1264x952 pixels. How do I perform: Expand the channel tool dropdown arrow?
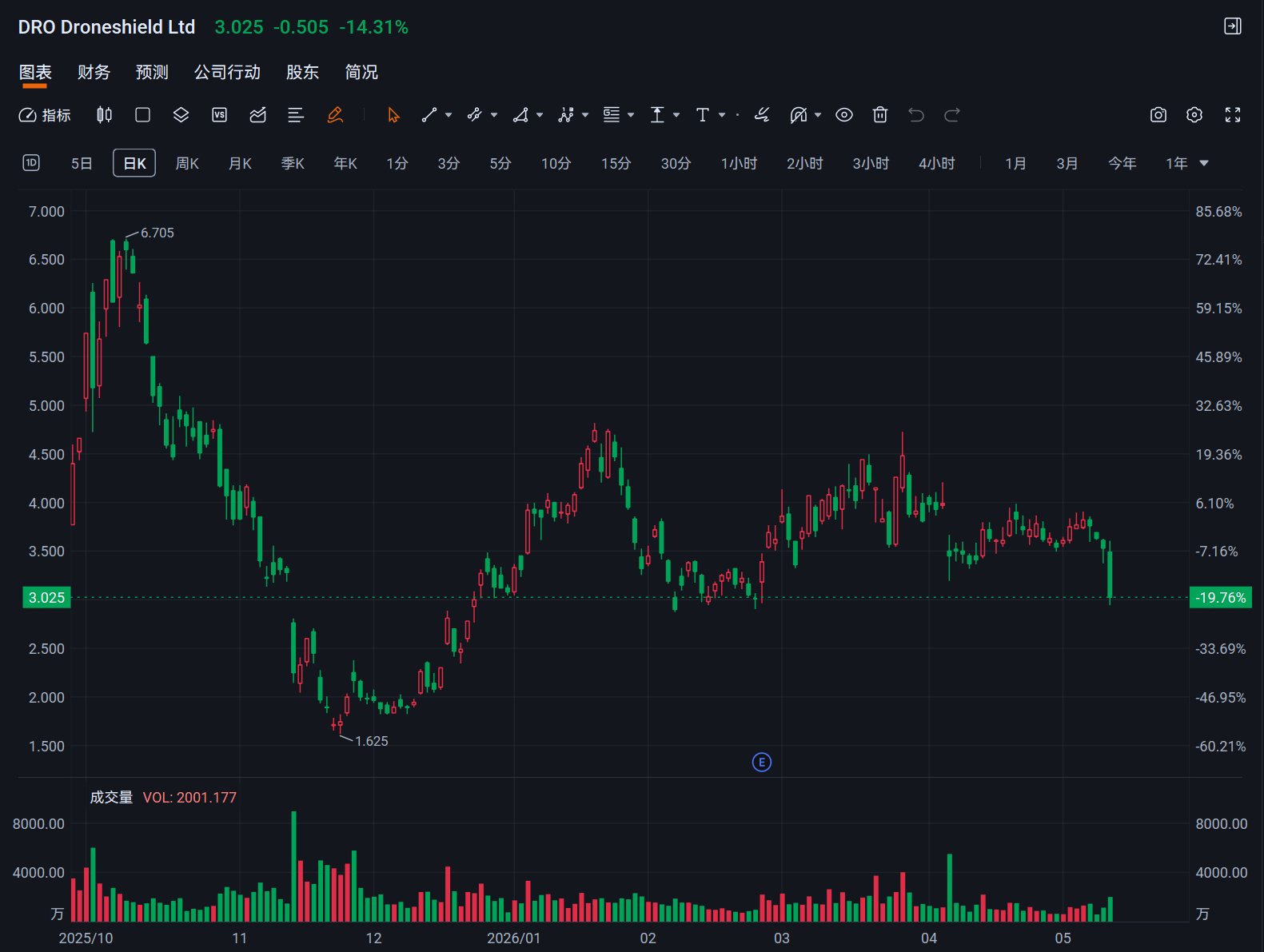pos(494,115)
